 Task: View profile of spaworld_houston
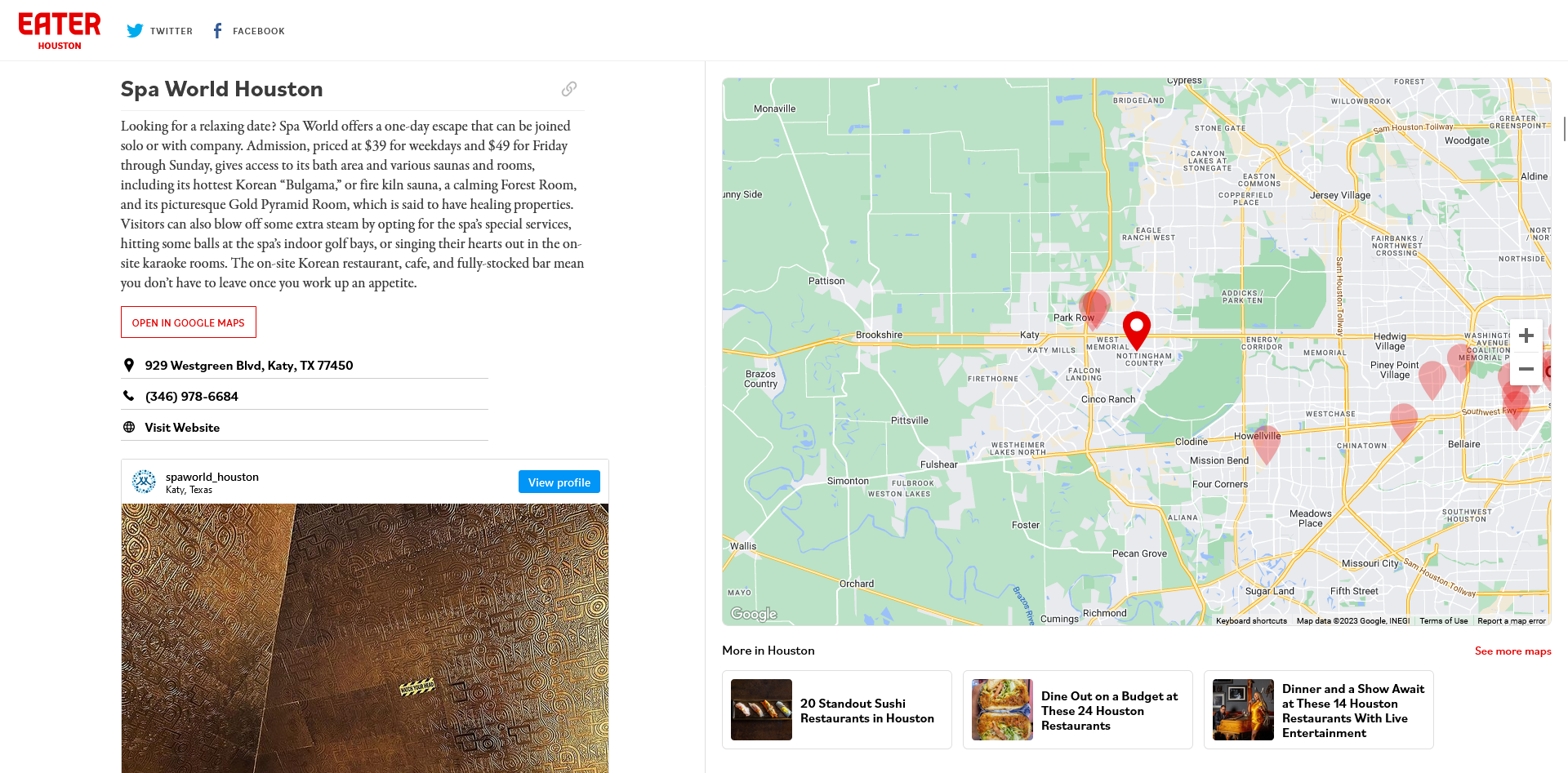pos(559,482)
